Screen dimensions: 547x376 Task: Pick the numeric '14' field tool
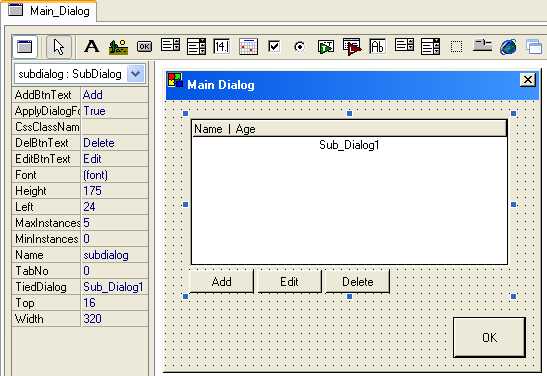[222, 46]
